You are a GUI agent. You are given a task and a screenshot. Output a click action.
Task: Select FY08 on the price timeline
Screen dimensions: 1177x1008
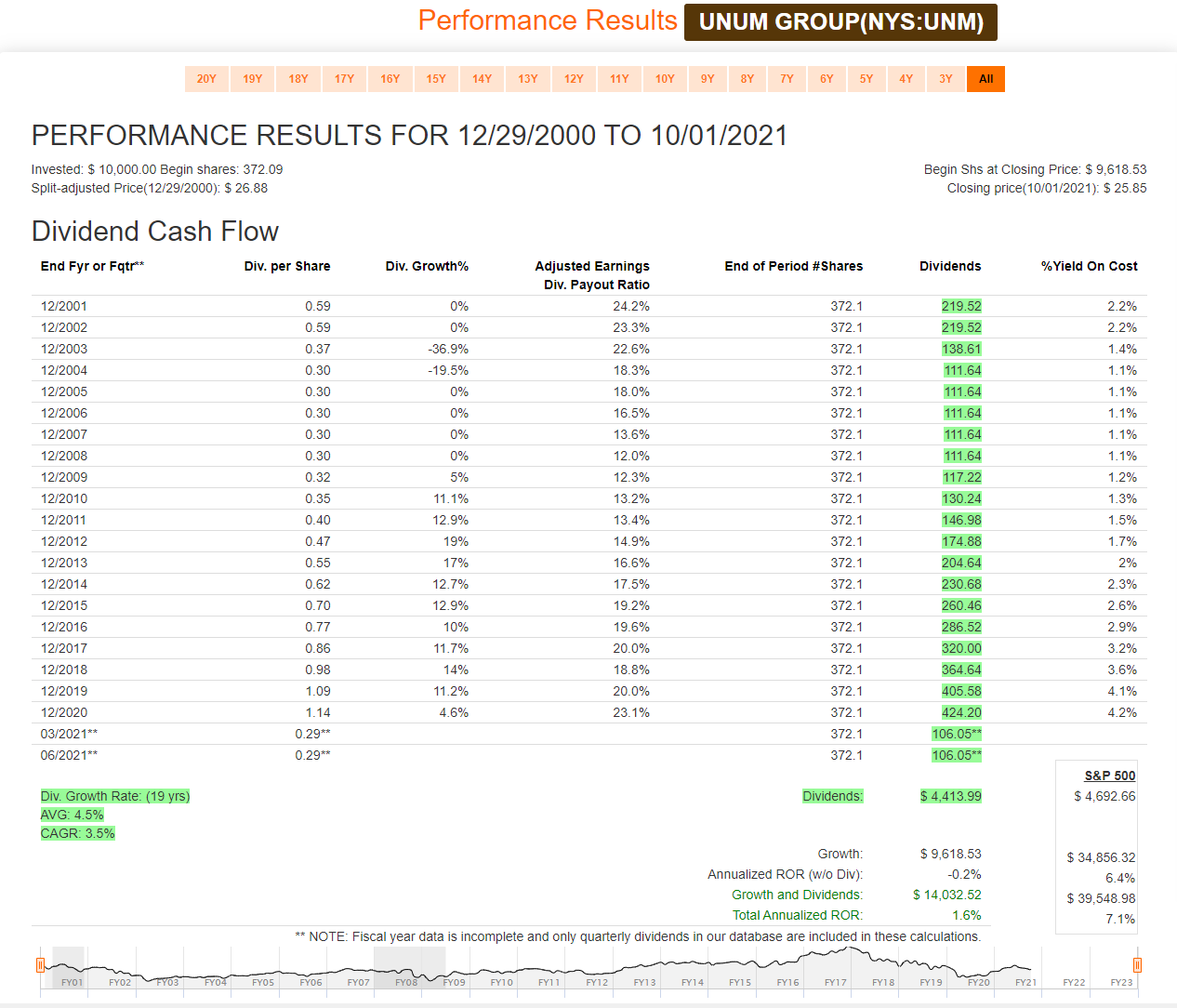[x=406, y=982]
